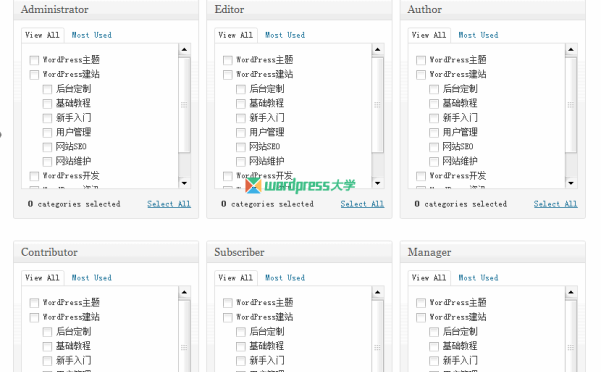Click scroll up arrow in Manager list
The width and height of the screenshot is (601, 372).
pyautogui.click(x=571, y=292)
